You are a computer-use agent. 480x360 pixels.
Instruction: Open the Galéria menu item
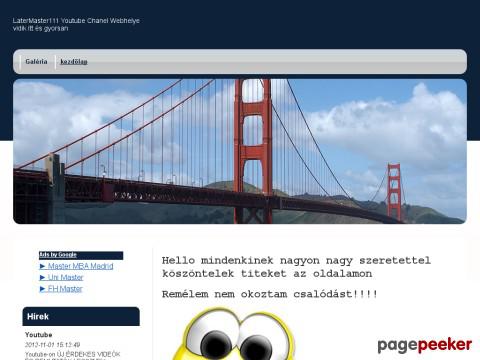point(36,62)
